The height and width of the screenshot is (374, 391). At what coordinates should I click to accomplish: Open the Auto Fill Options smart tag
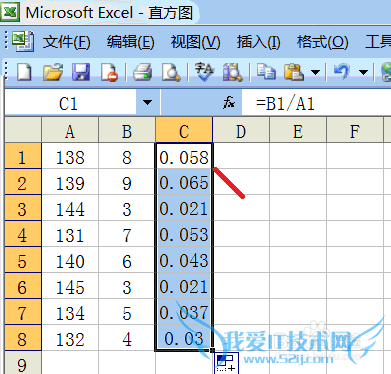pyautogui.click(x=226, y=363)
